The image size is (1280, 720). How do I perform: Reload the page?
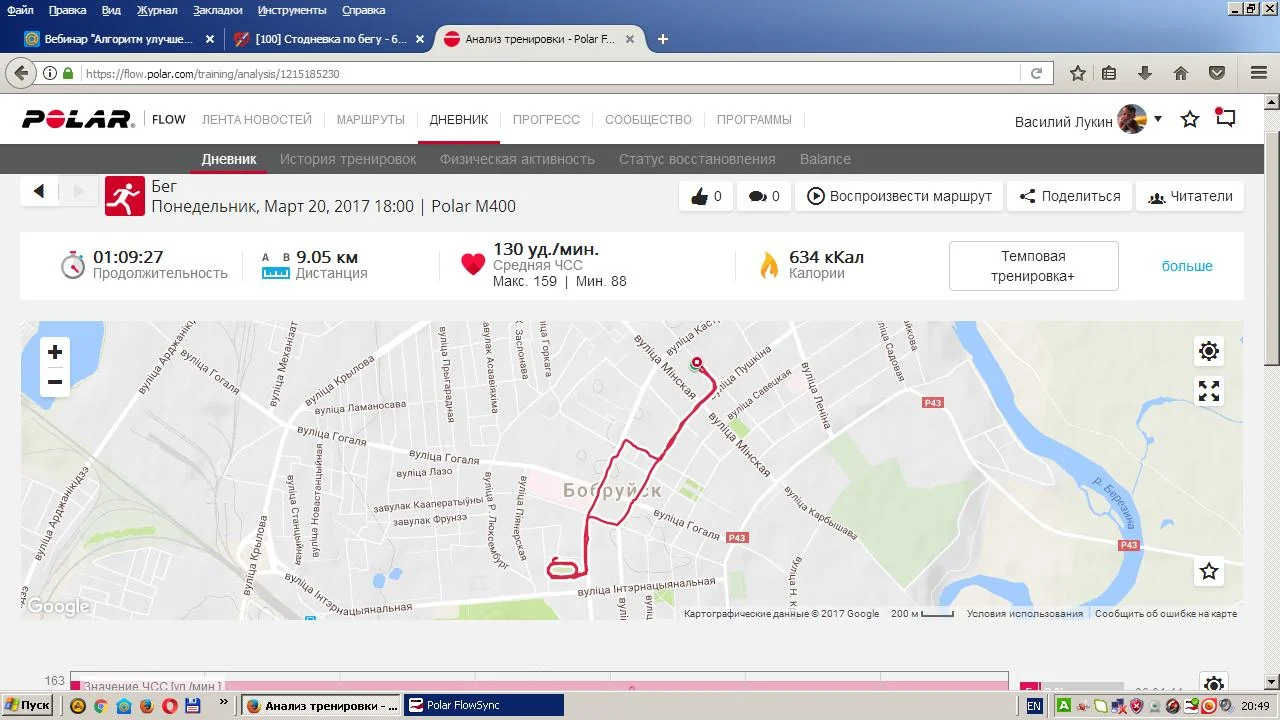[1036, 74]
